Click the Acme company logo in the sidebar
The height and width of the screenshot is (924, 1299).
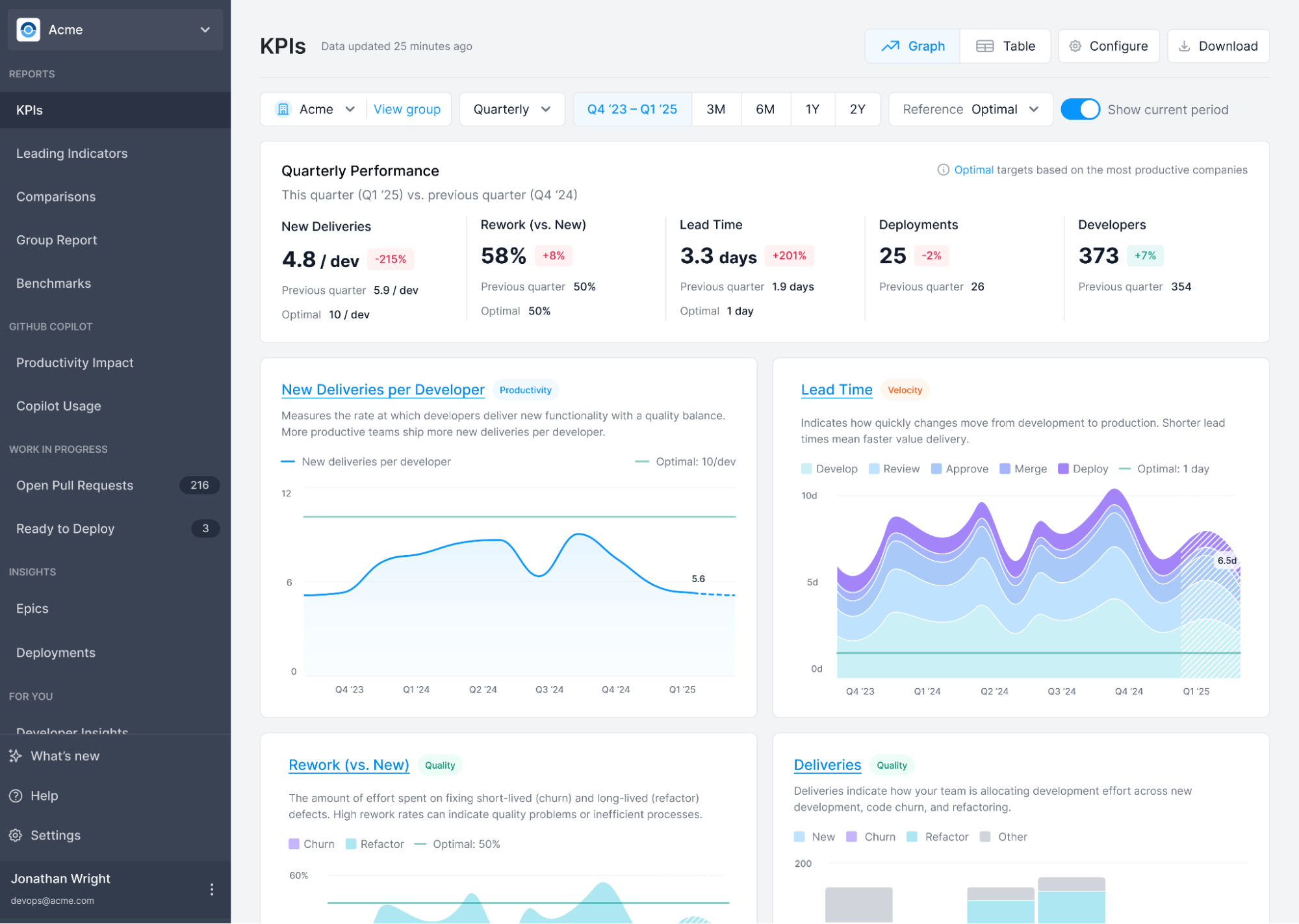click(28, 29)
